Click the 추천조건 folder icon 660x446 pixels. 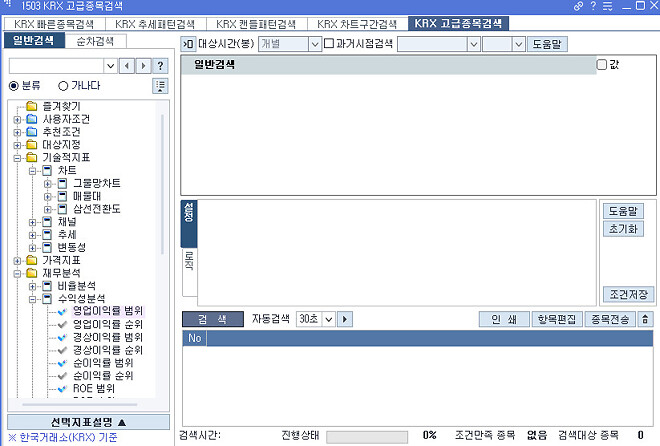pos(32,132)
